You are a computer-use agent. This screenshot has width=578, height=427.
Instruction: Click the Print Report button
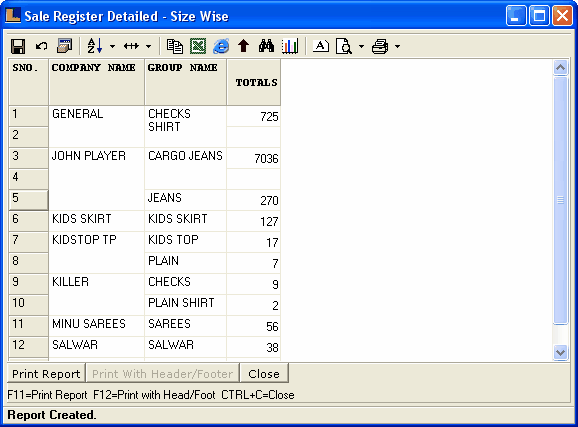click(46, 374)
